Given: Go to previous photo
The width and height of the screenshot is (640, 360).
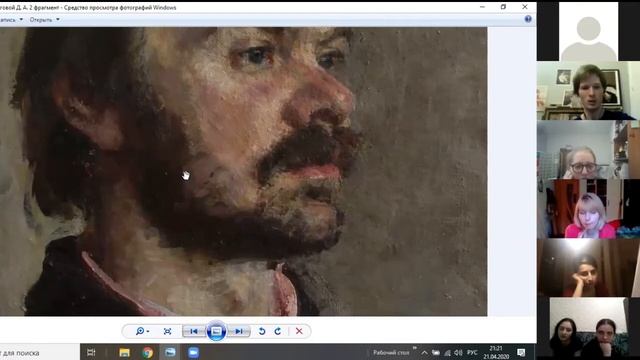Looking at the screenshot, I should pos(194,331).
